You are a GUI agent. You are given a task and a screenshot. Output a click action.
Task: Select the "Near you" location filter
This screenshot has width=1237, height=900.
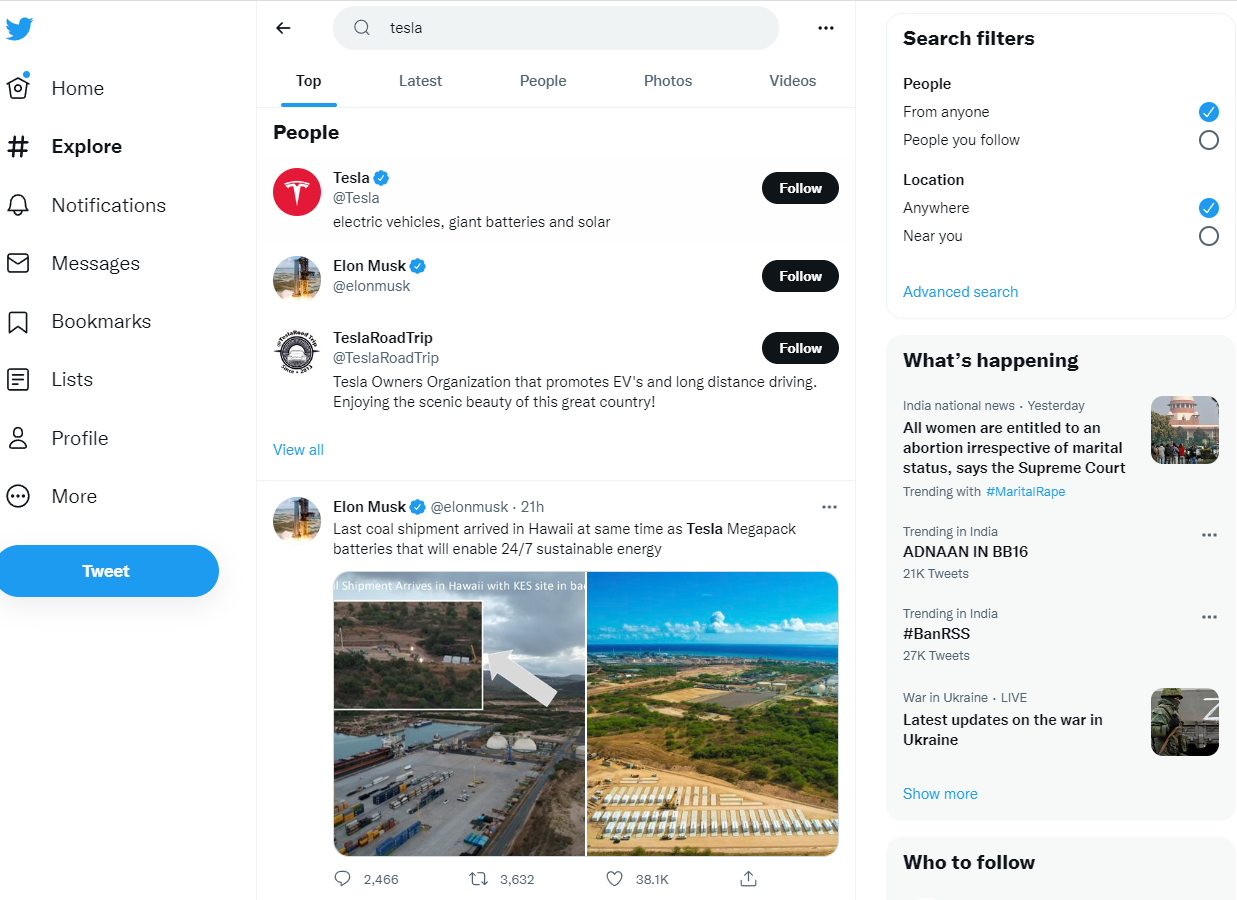tap(1208, 236)
